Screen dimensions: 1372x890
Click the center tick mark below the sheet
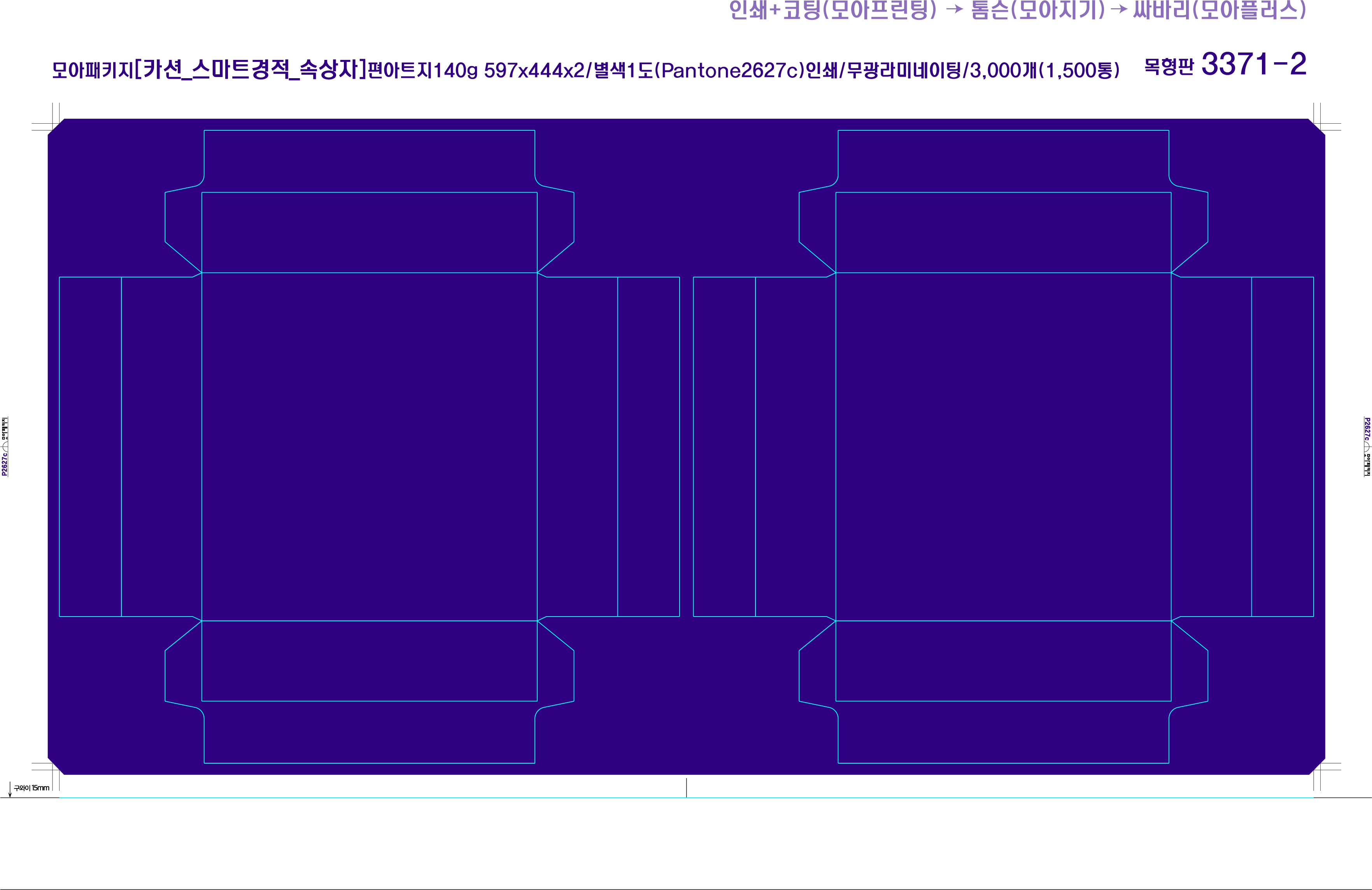pos(686,787)
